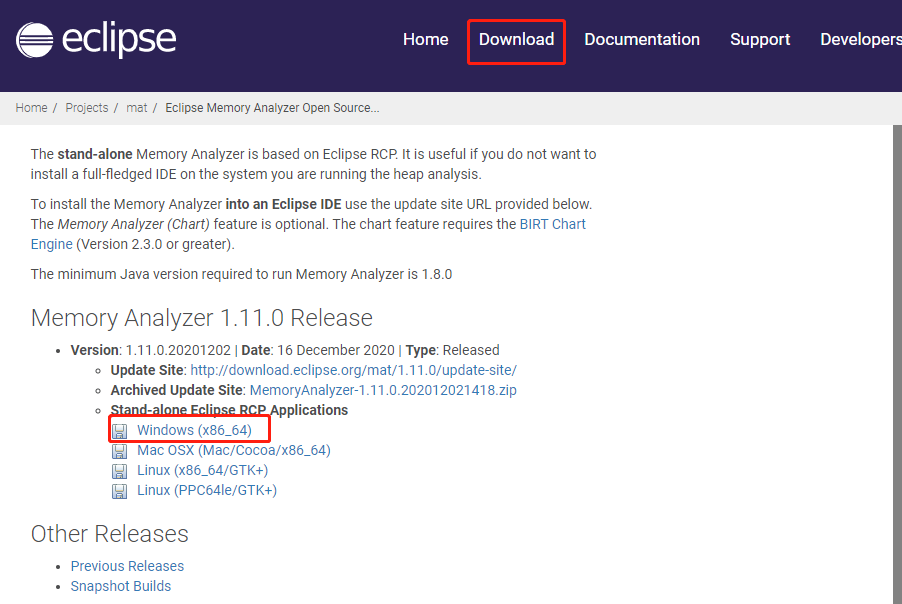Go to the Documentation menu
The width and height of the screenshot is (902, 604).
coord(642,39)
